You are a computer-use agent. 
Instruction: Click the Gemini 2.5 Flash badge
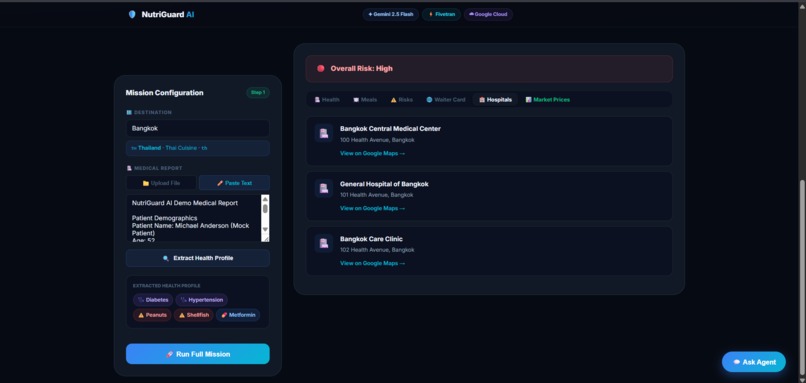tap(391, 14)
